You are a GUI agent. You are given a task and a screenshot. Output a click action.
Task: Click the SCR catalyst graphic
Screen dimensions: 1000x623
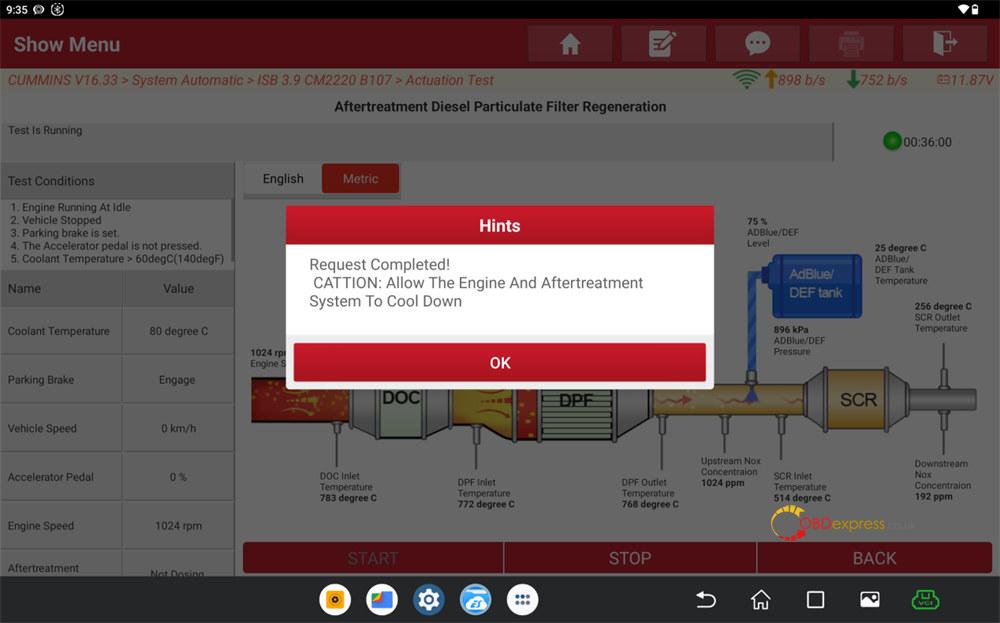858,399
